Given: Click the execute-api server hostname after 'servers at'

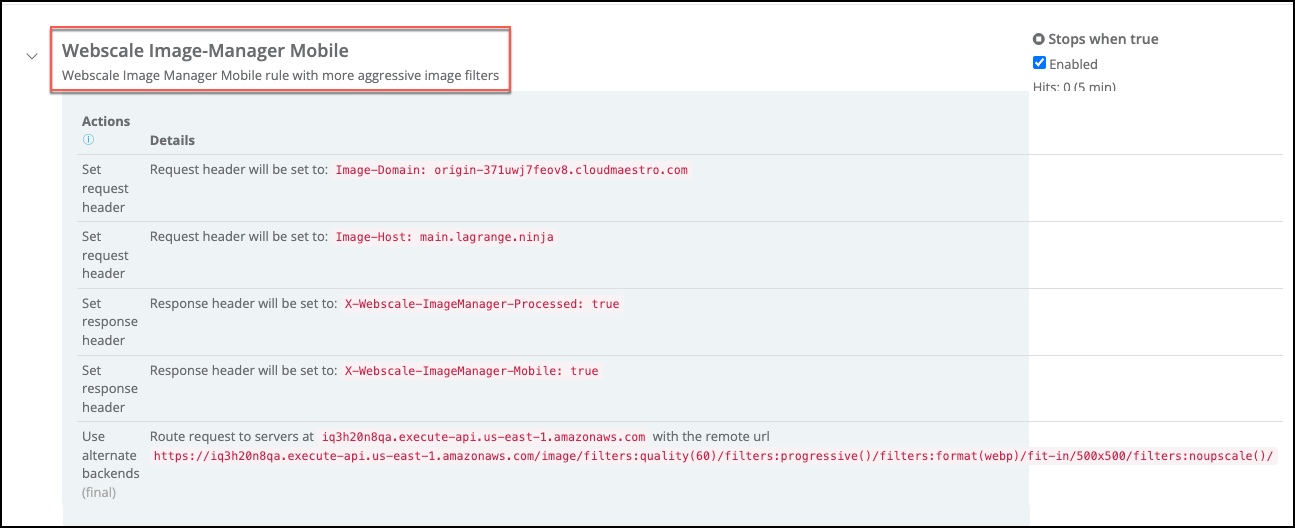Looking at the screenshot, I should tap(484, 437).
